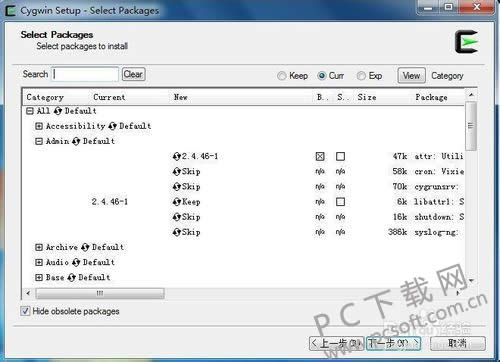
Task: Click cycle icon for Accessibility category
Action: [112, 126]
